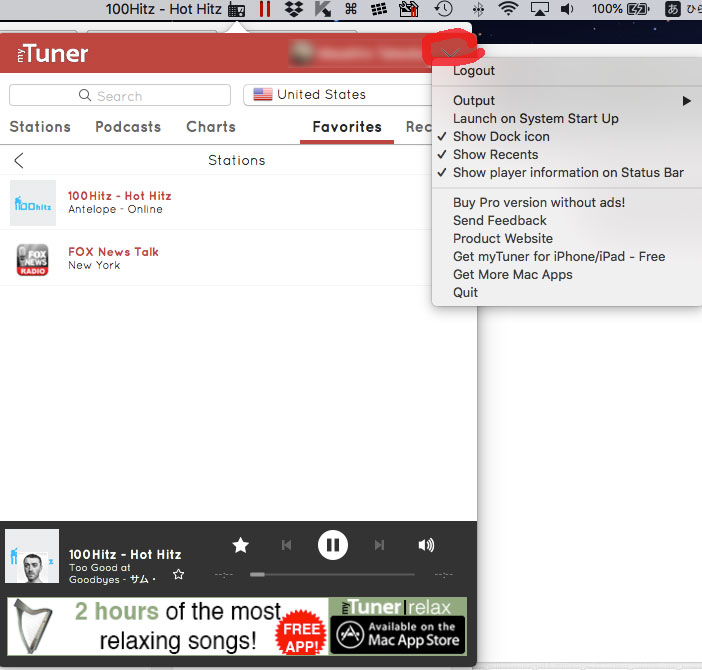This screenshot has width=702, height=670.
Task: Switch to the Podcasts tab
Action: coord(128,127)
